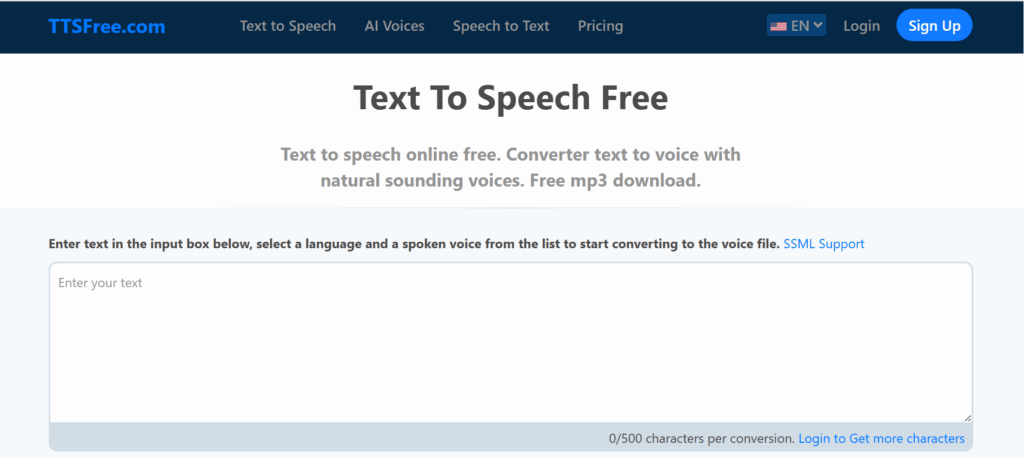1024x458 pixels.
Task: Navigate to the Pricing page
Action: (x=600, y=26)
